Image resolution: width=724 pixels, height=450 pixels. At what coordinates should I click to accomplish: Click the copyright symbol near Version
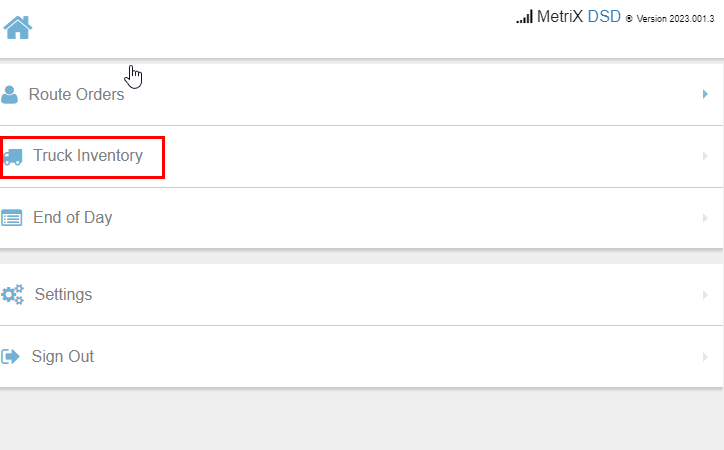pos(629,18)
